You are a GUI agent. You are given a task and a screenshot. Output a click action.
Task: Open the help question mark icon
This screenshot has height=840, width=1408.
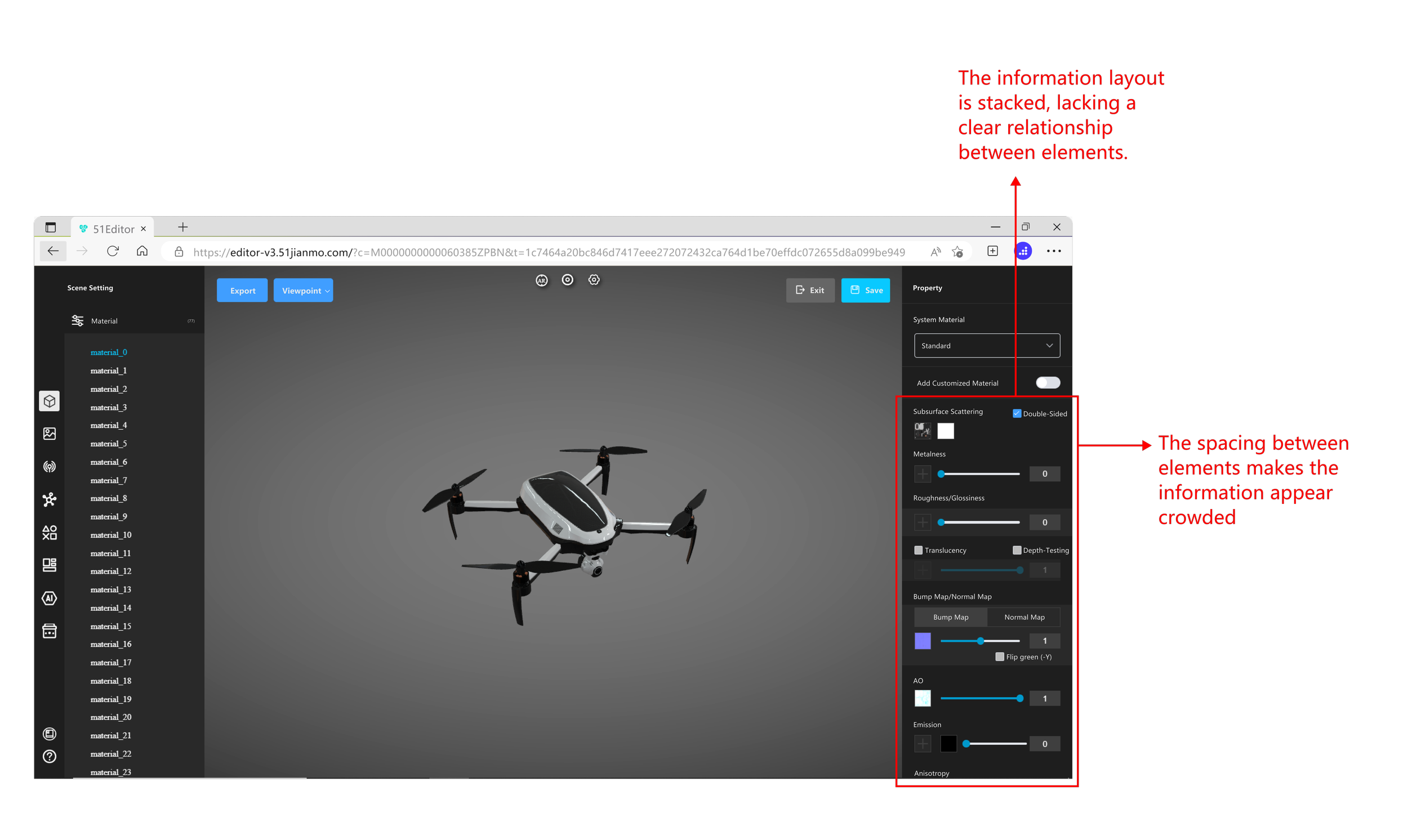pyautogui.click(x=49, y=756)
